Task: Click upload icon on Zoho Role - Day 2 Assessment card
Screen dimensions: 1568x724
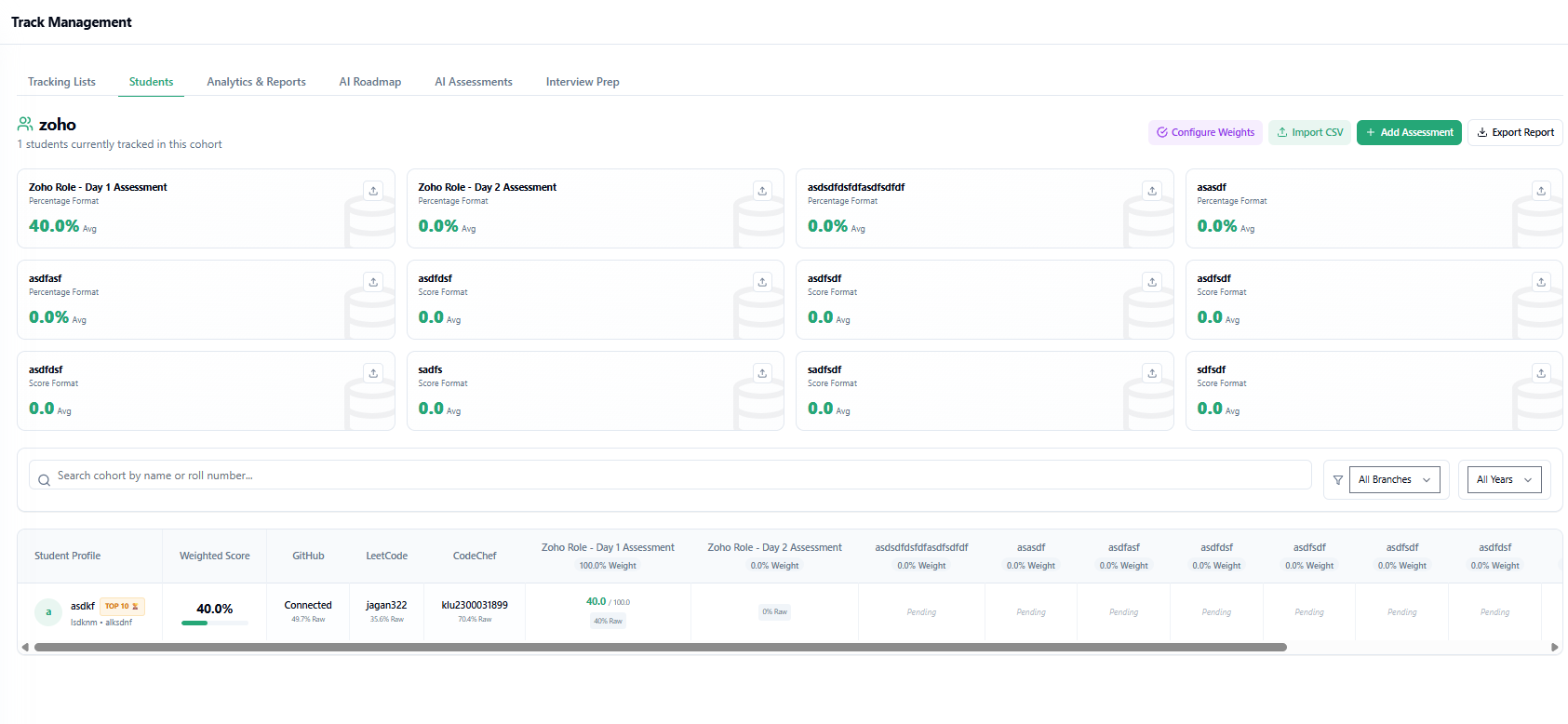Action: click(762, 191)
